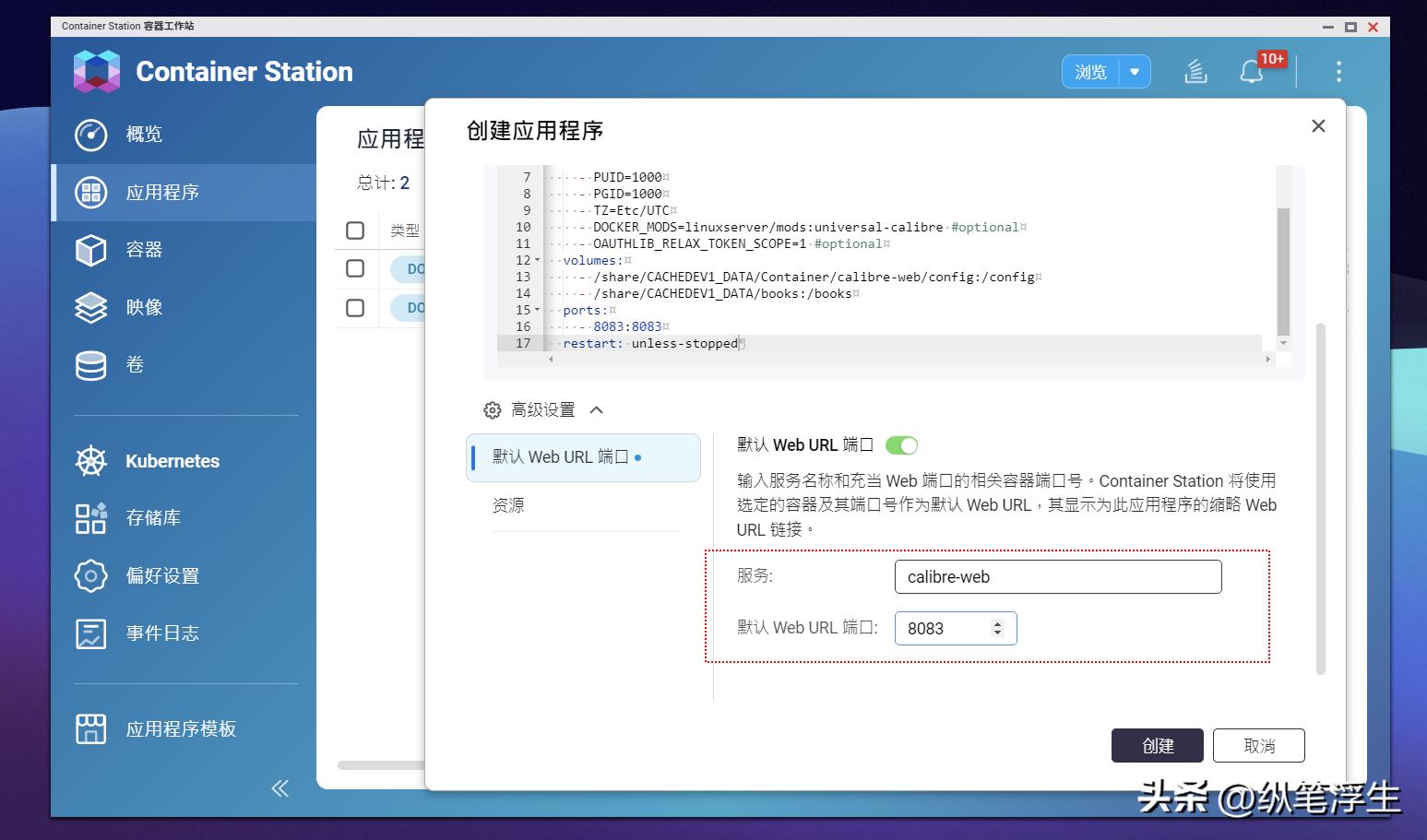The width and height of the screenshot is (1427, 840).
Task: Click the PUID=1000 line in editor
Action: coord(627,177)
